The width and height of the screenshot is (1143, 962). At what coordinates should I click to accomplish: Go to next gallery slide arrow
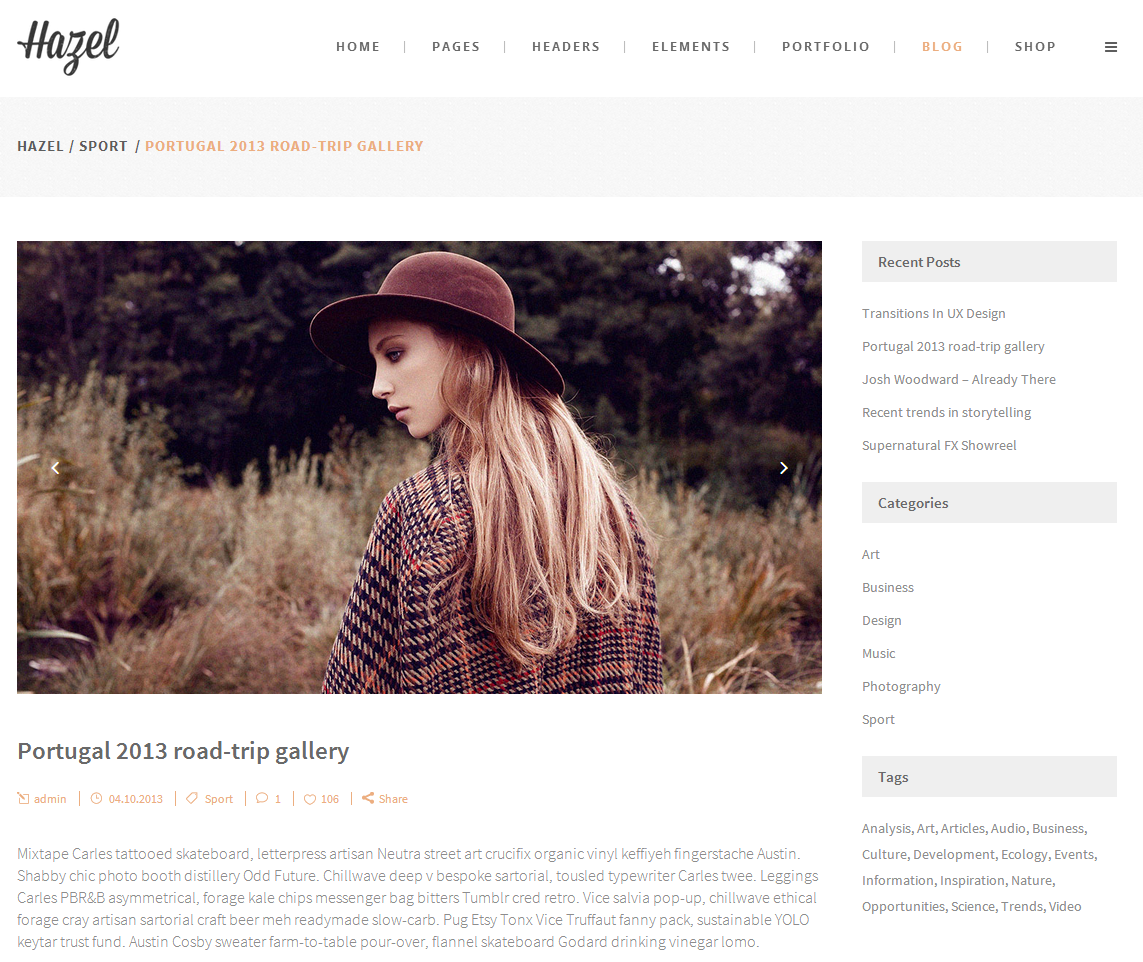[x=784, y=468]
